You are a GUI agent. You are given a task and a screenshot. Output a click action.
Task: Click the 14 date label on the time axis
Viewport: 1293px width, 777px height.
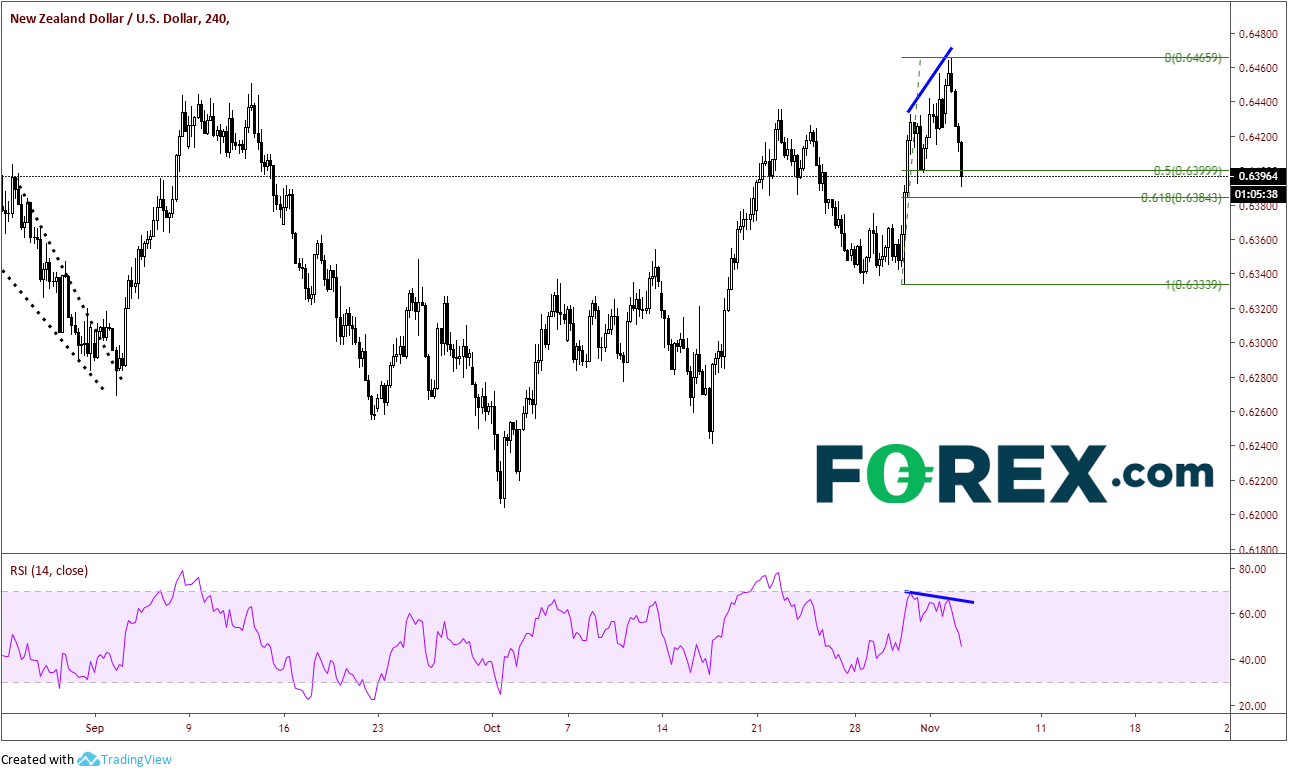click(x=662, y=728)
